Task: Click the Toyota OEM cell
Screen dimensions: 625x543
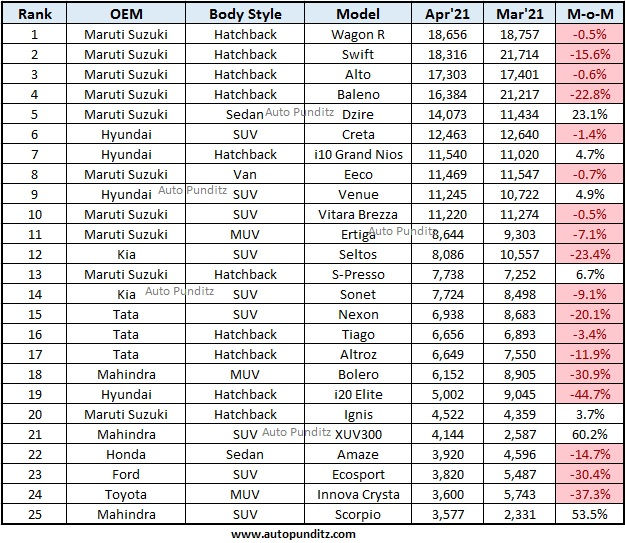Action: pyautogui.click(x=126, y=494)
